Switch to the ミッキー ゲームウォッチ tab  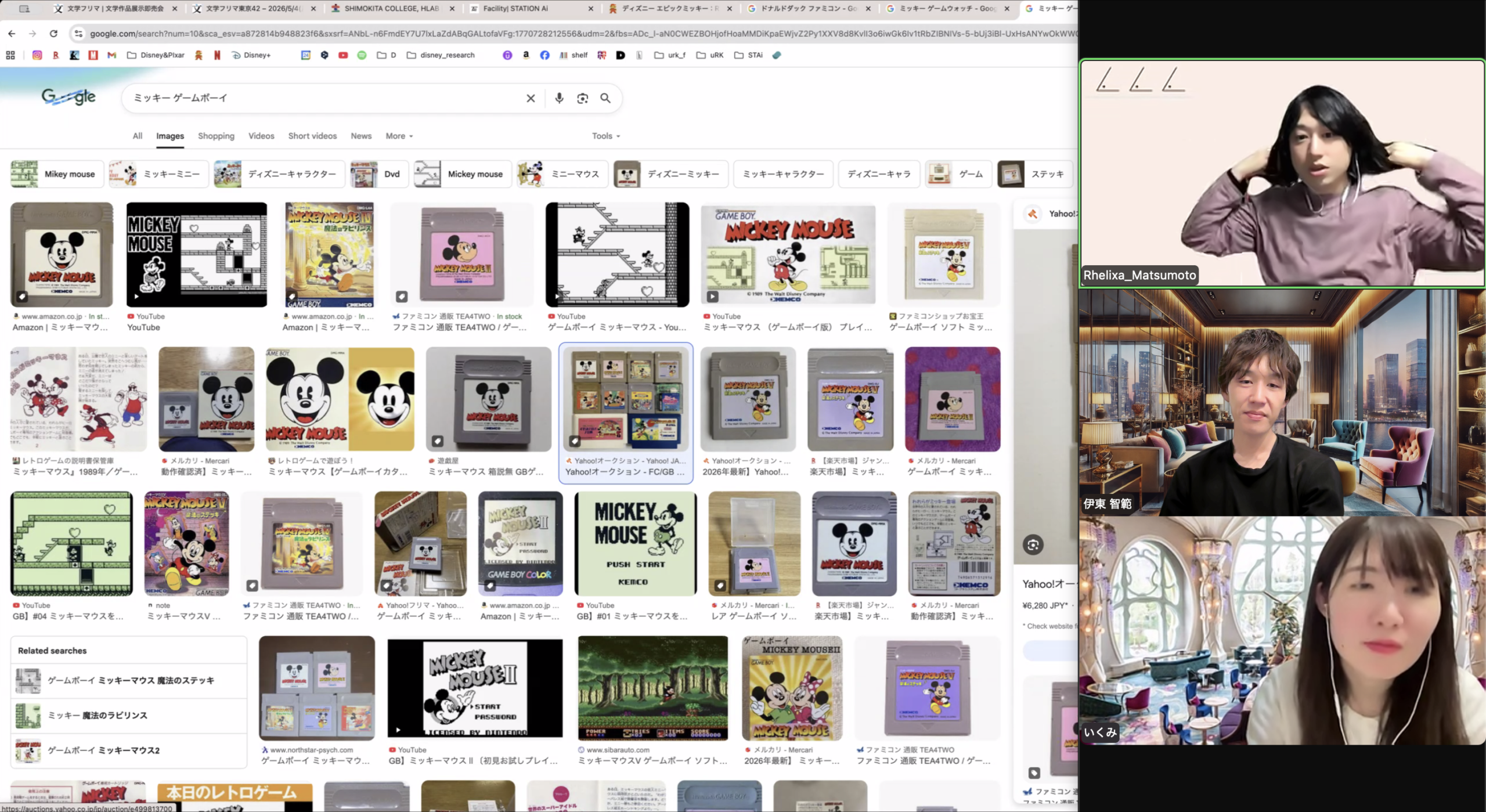click(948, 9)
